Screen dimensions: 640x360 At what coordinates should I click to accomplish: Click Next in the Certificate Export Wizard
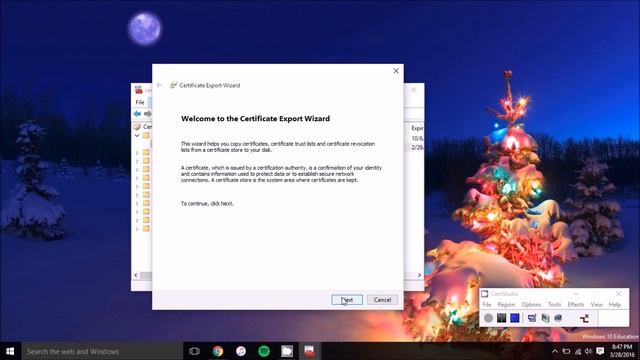pos(347,300)
